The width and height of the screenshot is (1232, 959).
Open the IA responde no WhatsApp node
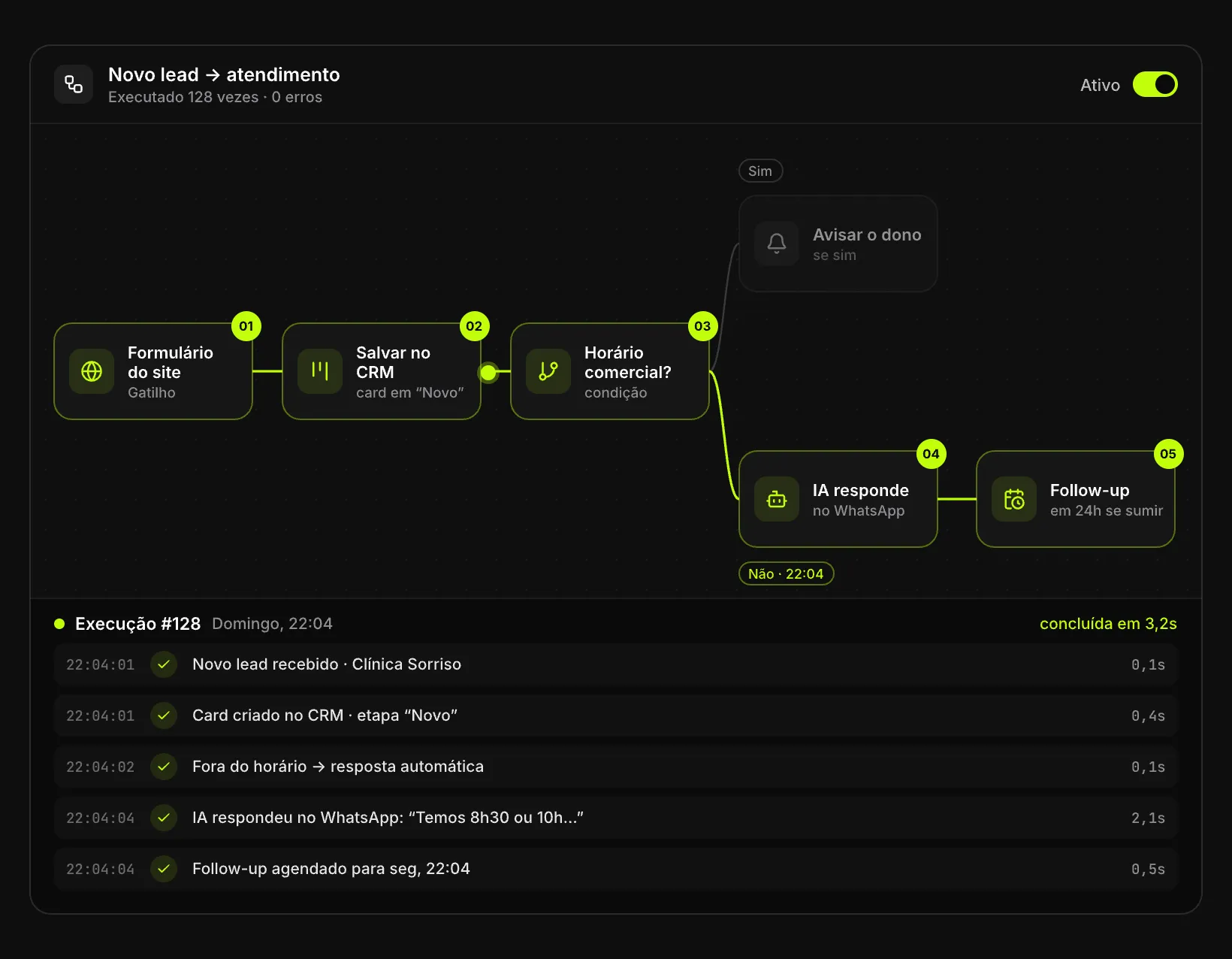(x=838, y=499)
